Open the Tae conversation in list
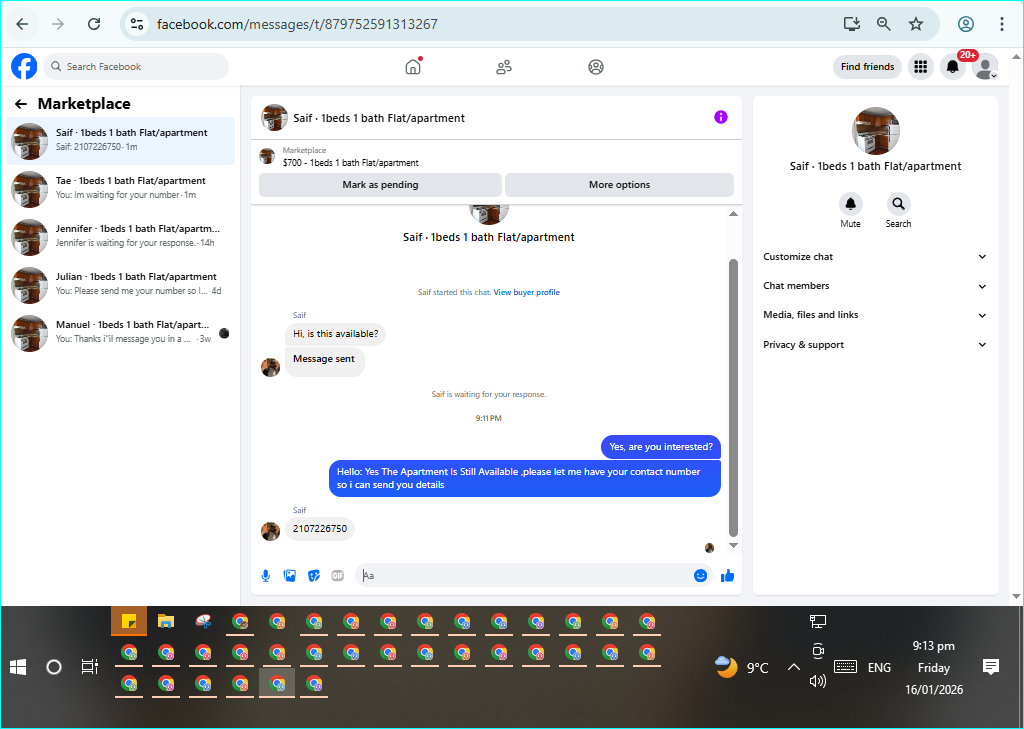Viewport: 1024px width, 729px height. (x=120, y=189)
